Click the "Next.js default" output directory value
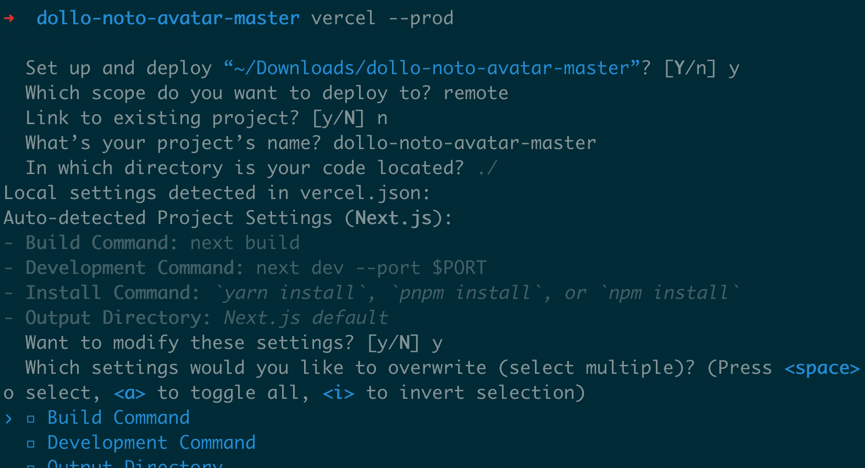Screen dimensions: 865x468 [305, 318]
